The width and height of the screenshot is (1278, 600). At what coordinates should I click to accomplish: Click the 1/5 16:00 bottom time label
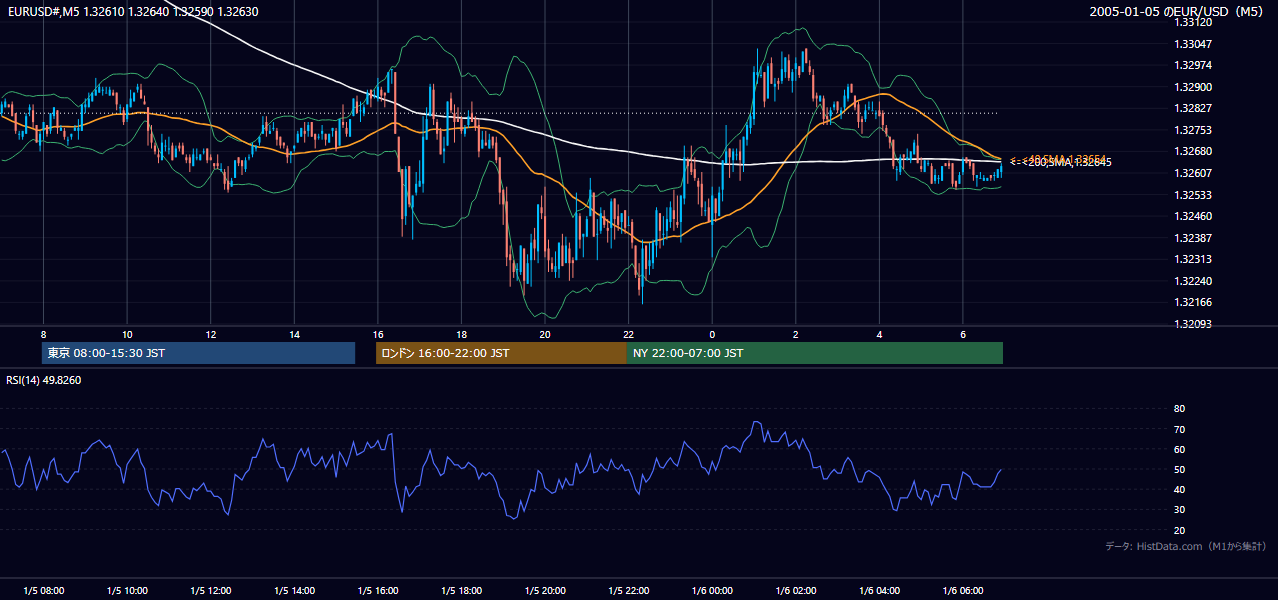[x=377, y=591]
